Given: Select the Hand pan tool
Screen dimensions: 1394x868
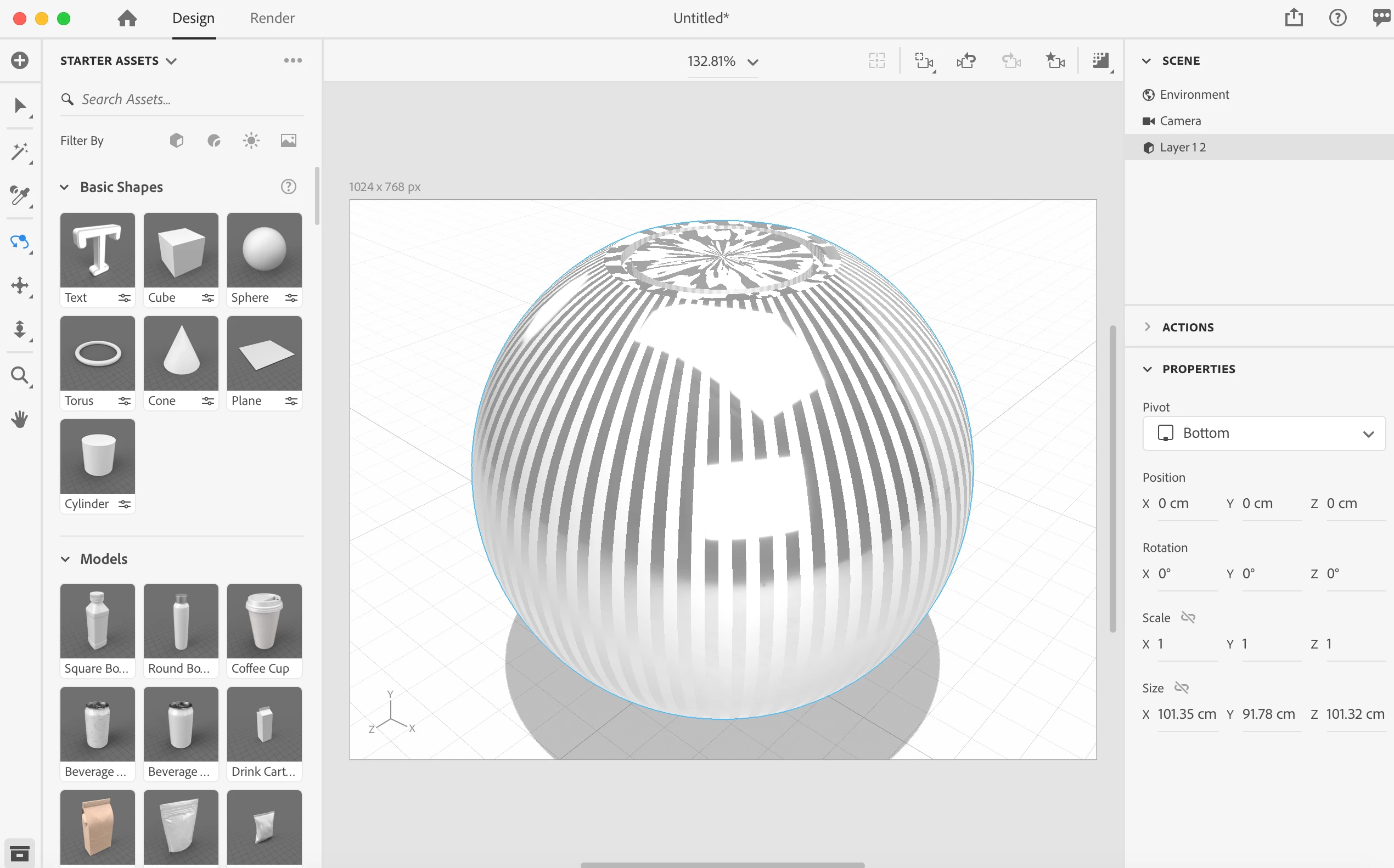Looking at the screenshot, I should pos(20,419).
